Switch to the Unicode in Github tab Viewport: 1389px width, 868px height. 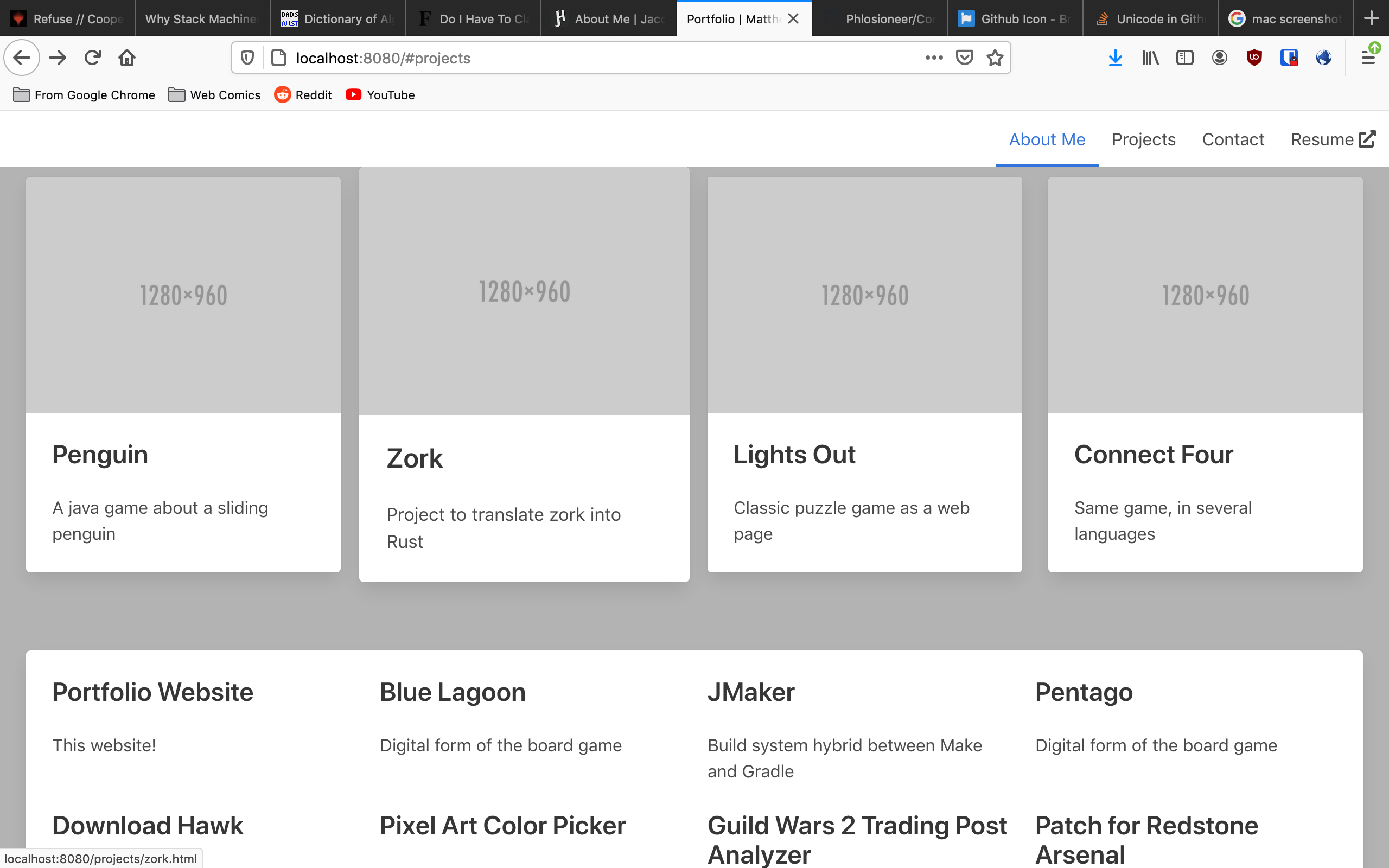[x=1151, y=18]
